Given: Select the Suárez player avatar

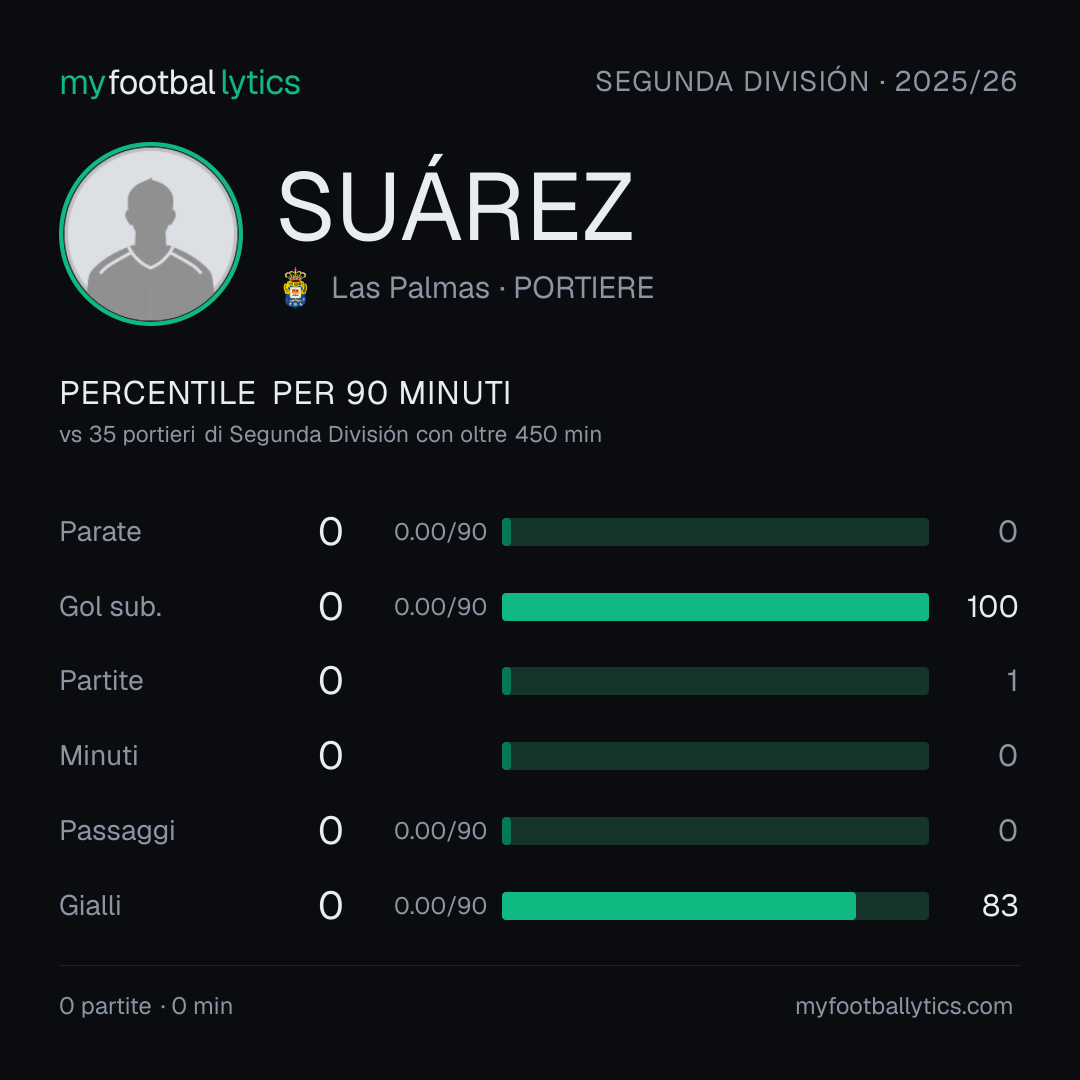Looking at the screenshot, I should point(151,233).
